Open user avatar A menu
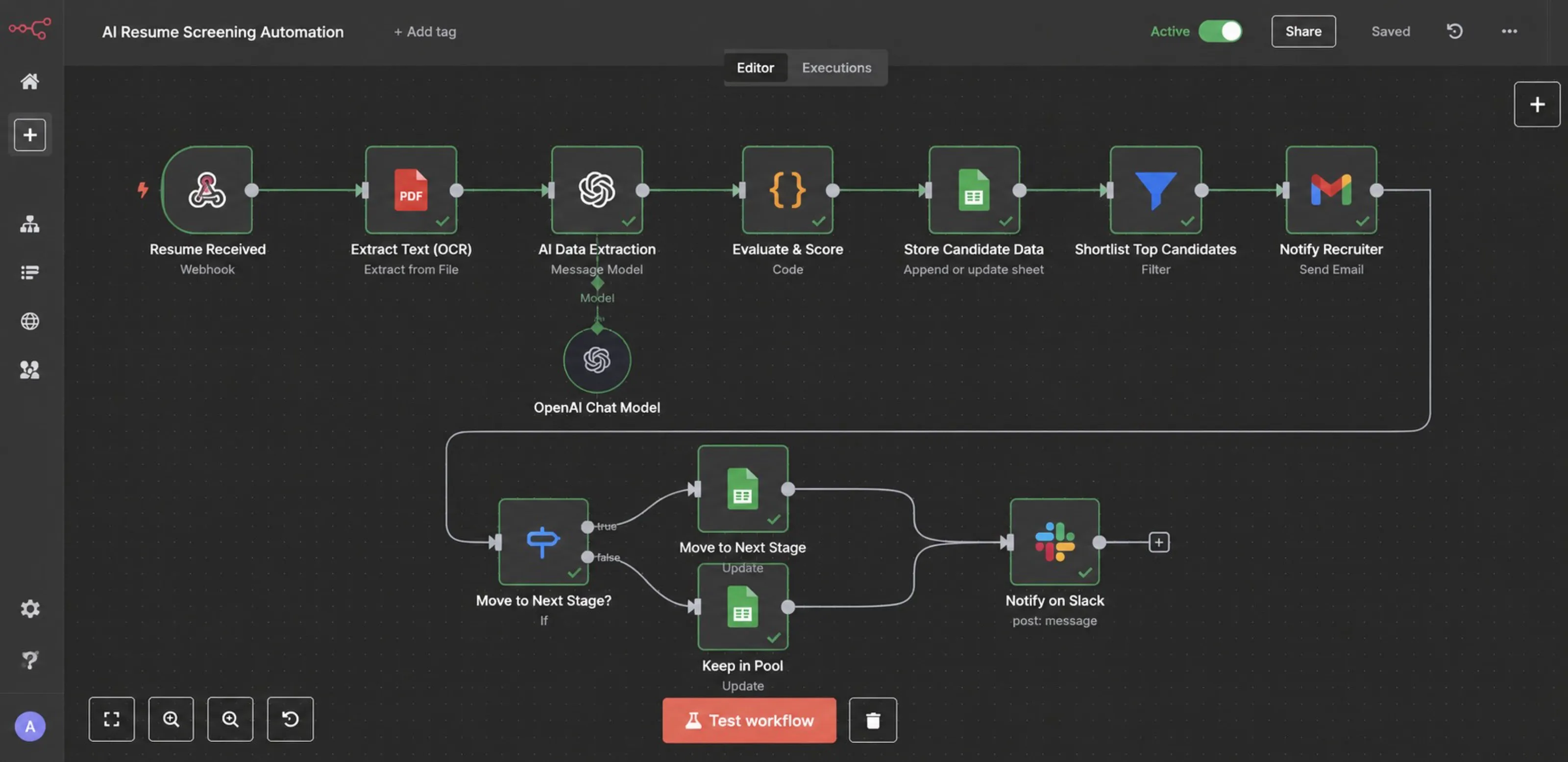 pos(30,726)
